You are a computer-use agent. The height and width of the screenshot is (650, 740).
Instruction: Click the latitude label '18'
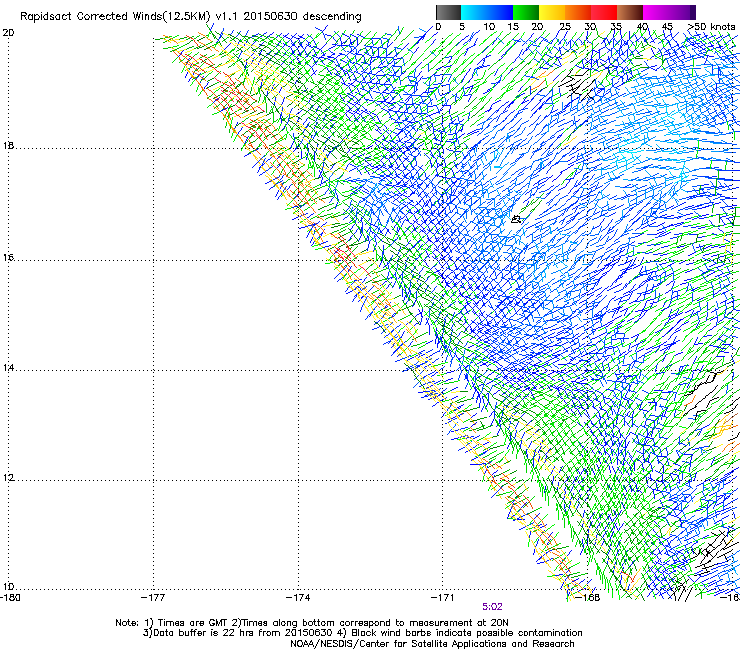point(8,146)
